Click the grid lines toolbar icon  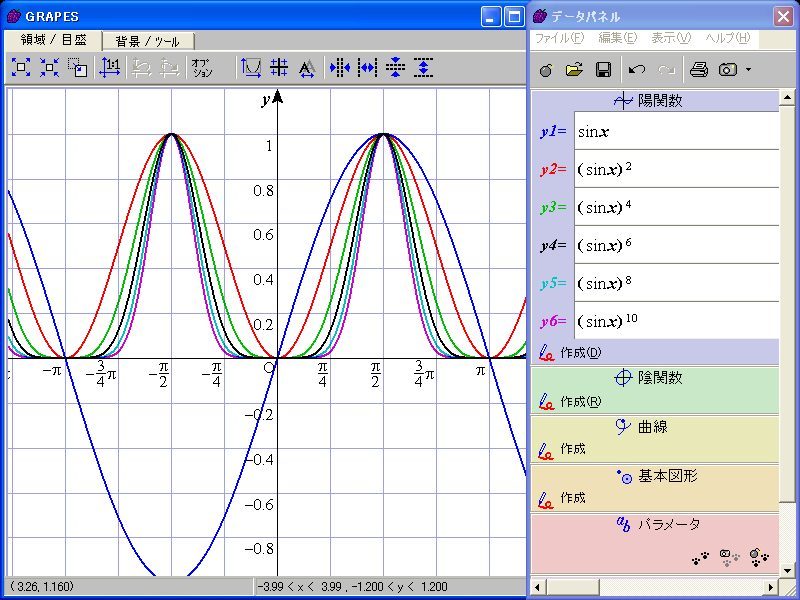[x=279, y=68]
